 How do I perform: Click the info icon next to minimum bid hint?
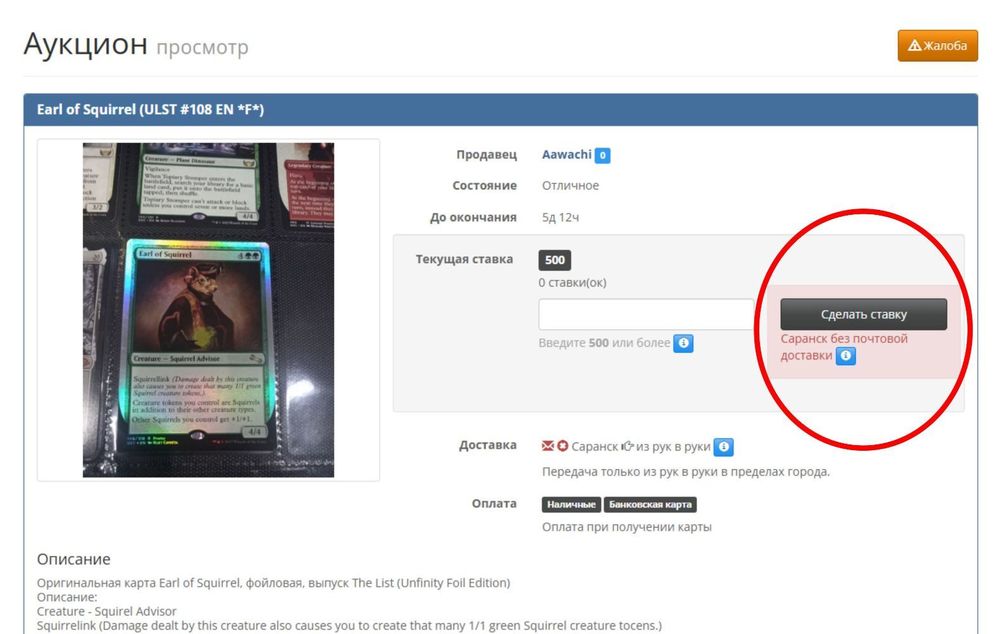tap(684, 343)
